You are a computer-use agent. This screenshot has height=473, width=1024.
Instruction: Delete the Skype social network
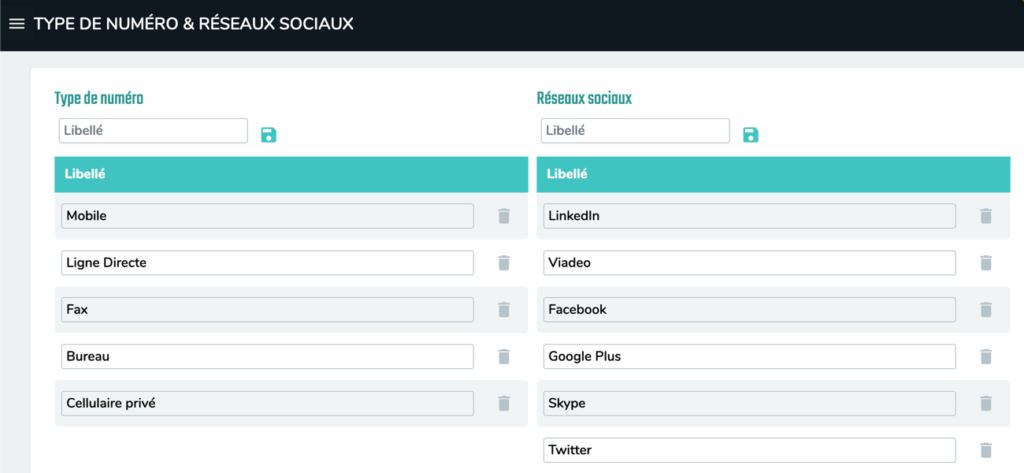[986, 403]
